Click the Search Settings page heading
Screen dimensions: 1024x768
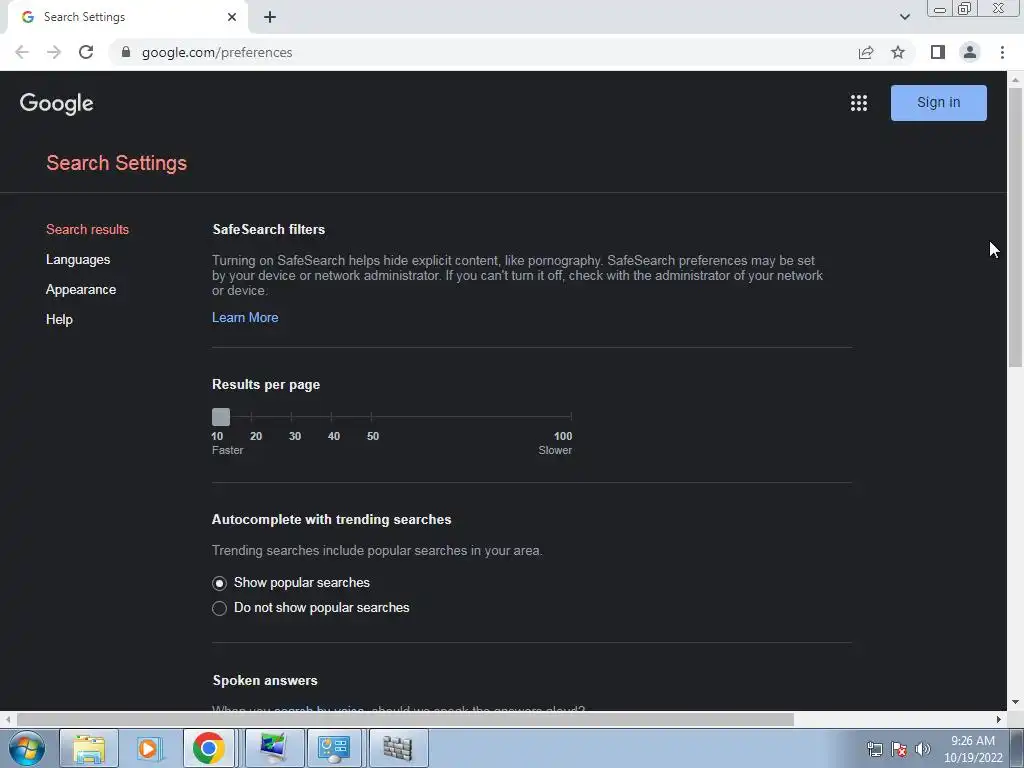[116, 163]
